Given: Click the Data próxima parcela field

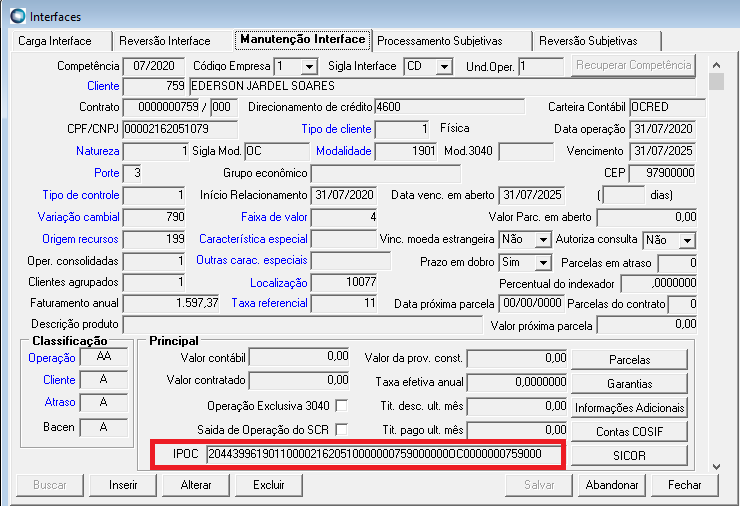Looking at the screenshot, I should pyautogui.click(x=531, y=304).
